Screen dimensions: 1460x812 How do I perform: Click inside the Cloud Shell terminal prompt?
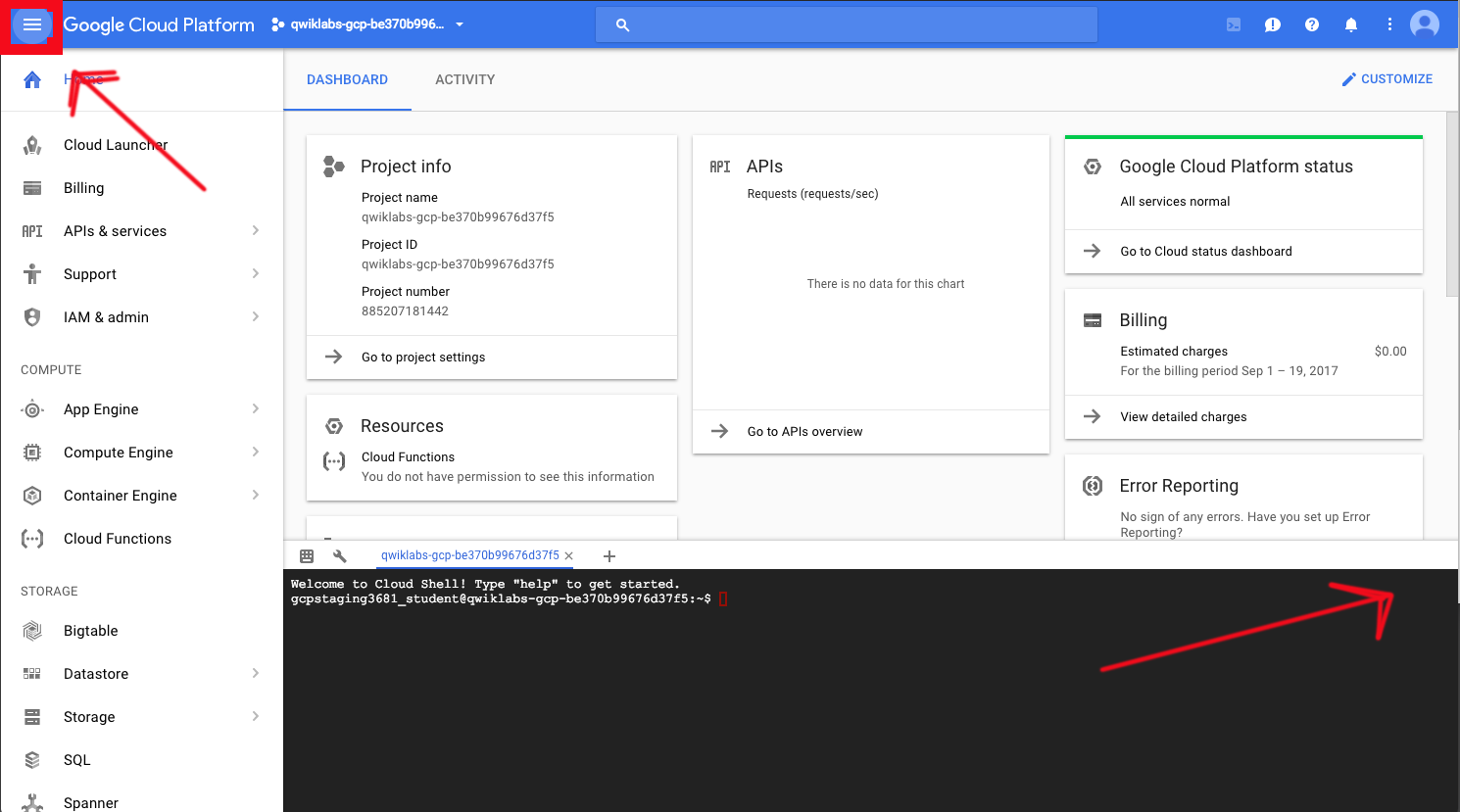coord(723,598)
